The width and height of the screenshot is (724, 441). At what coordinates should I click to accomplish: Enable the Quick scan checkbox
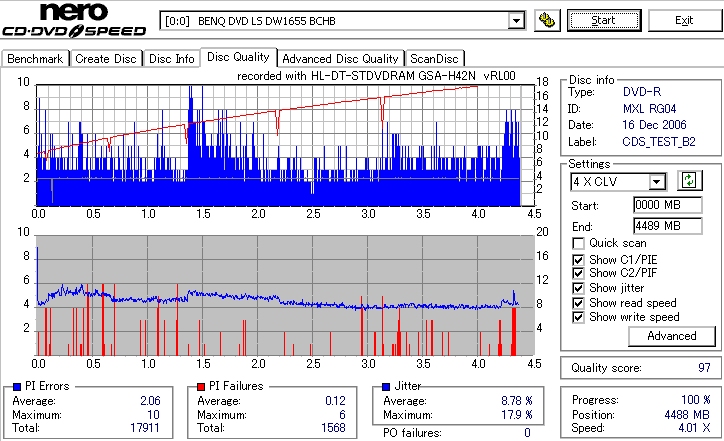tap(578, 243)
